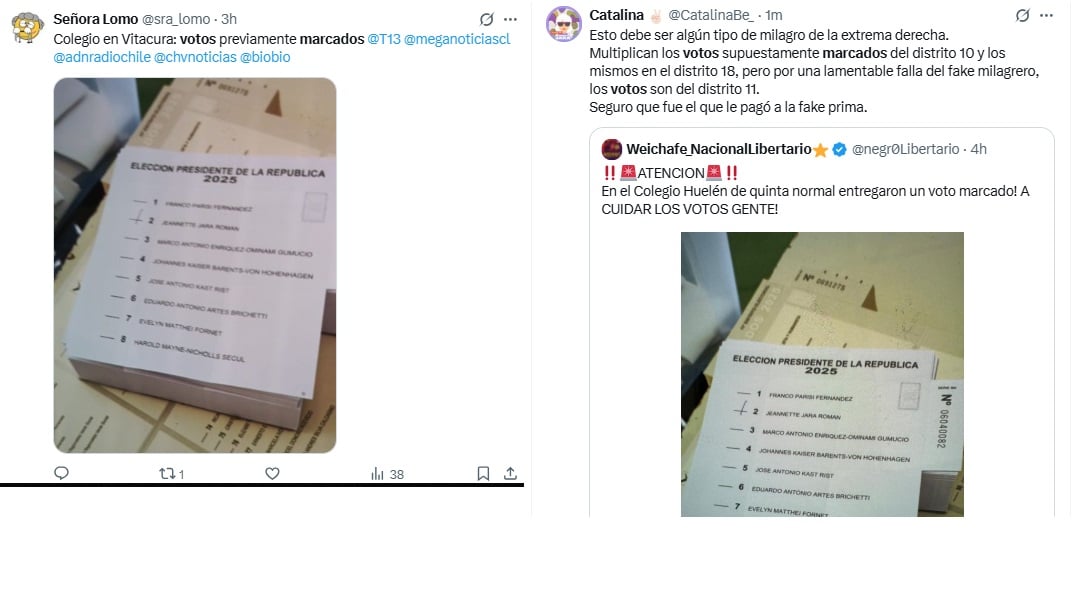Open ballot photo in quoted Weichafe tweet
This screenshot has width=1080, height=590.
pyautogui.click(x=822, y=375)
